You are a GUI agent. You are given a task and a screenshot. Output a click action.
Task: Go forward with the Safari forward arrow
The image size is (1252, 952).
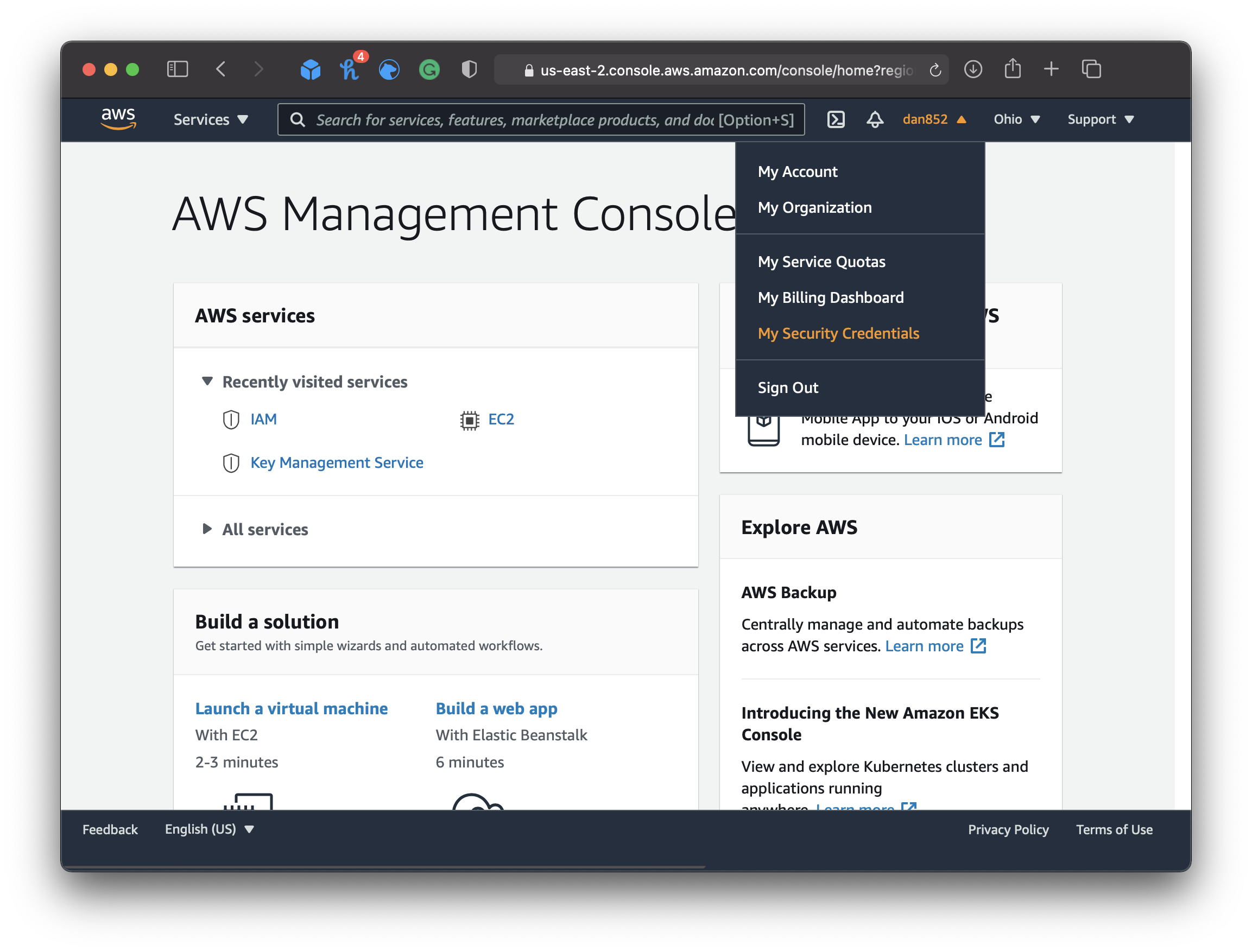pyautogui.click(x=258, y=69)
